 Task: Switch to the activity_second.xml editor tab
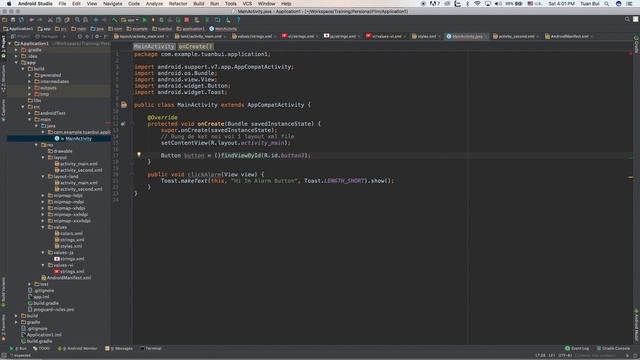tap(515, 36)
